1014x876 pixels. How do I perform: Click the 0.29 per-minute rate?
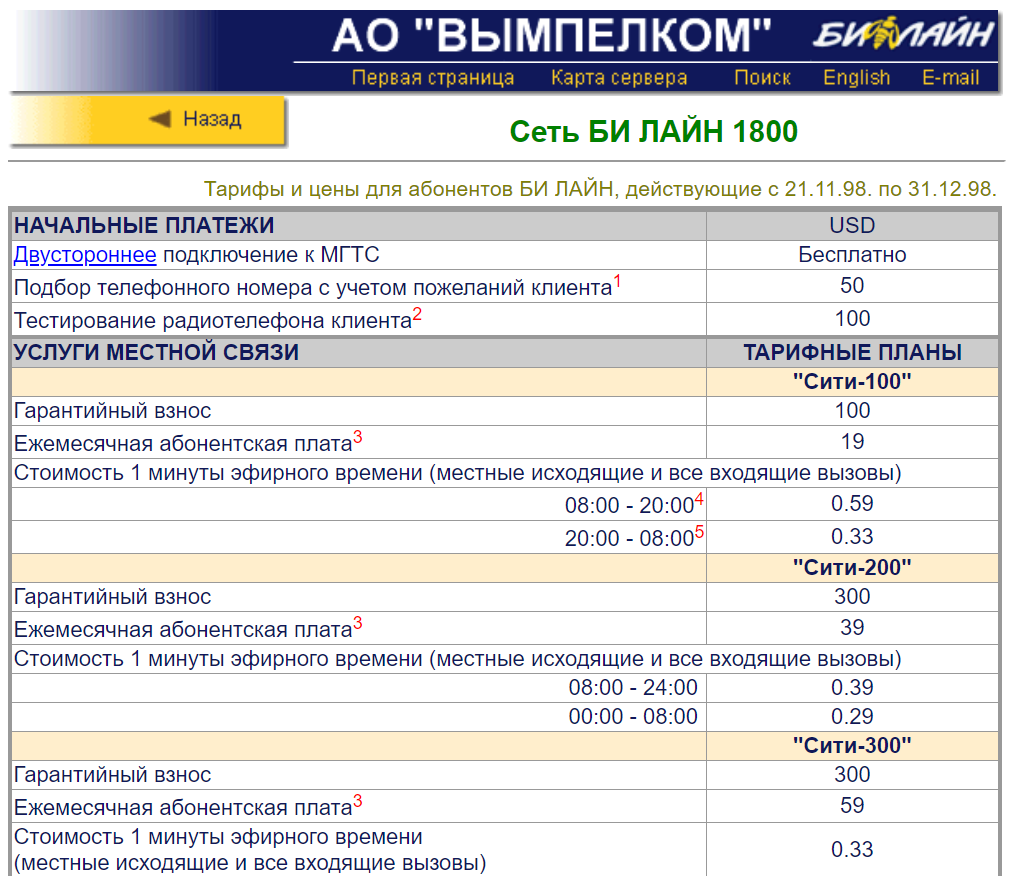(x=852, y=716)
